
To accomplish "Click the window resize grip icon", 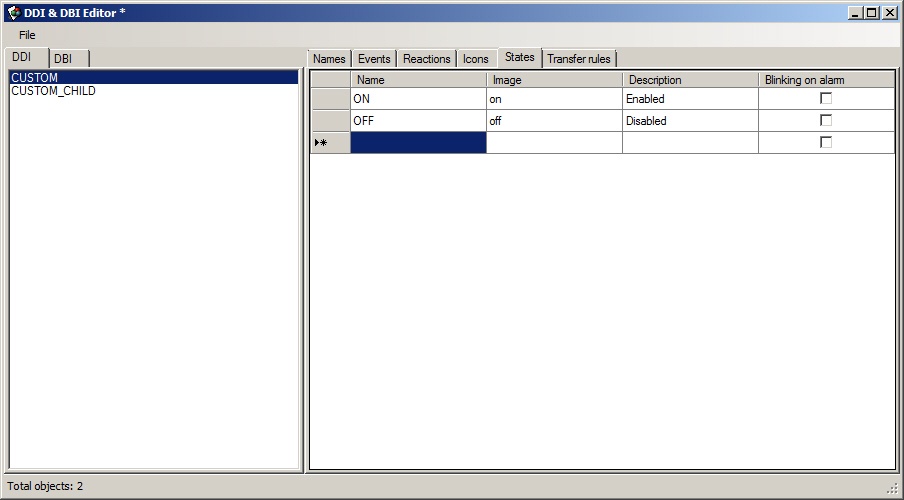I will point(894,488).
